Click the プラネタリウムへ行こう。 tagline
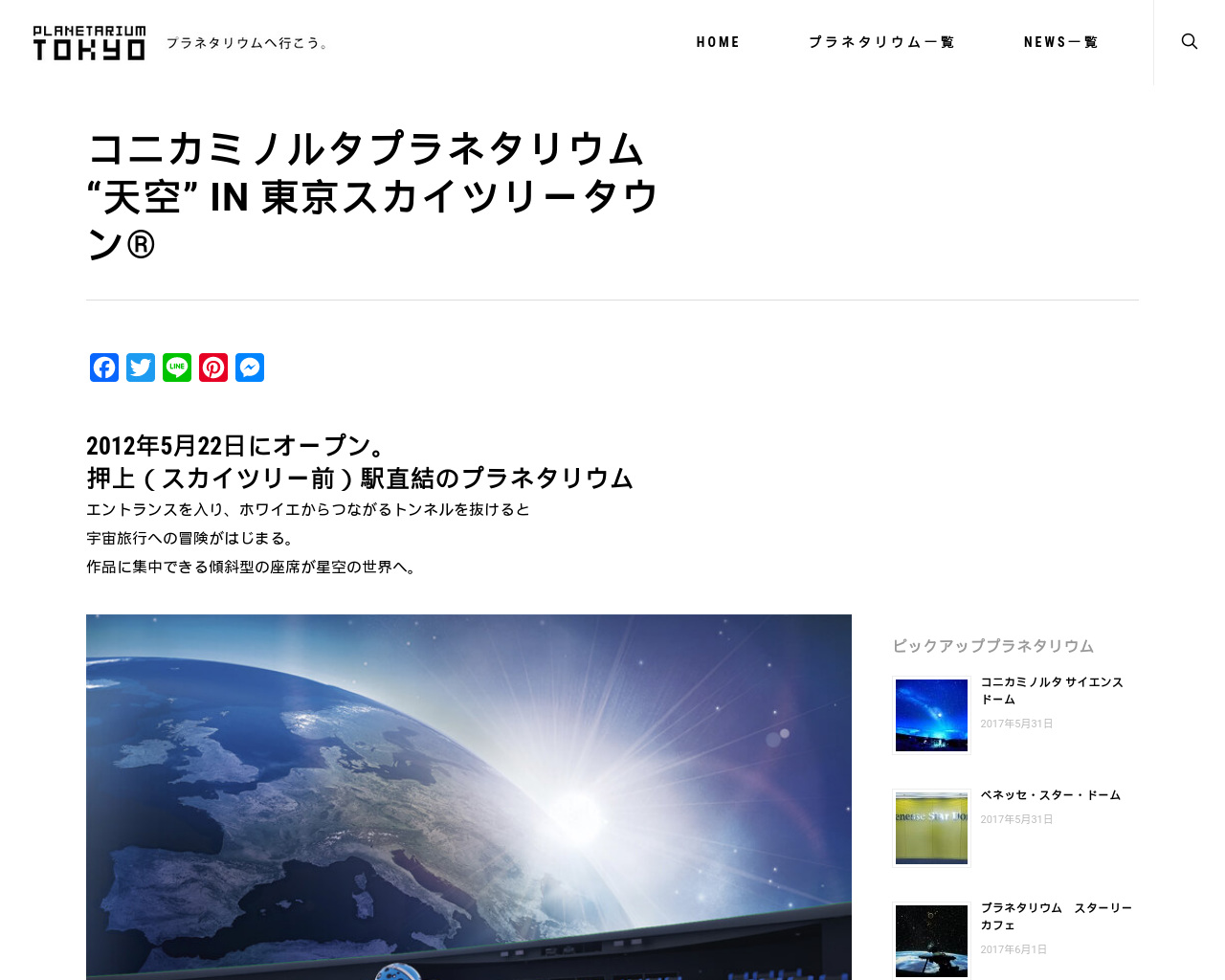Screen dimensions: 1225x980 point(247,43)
